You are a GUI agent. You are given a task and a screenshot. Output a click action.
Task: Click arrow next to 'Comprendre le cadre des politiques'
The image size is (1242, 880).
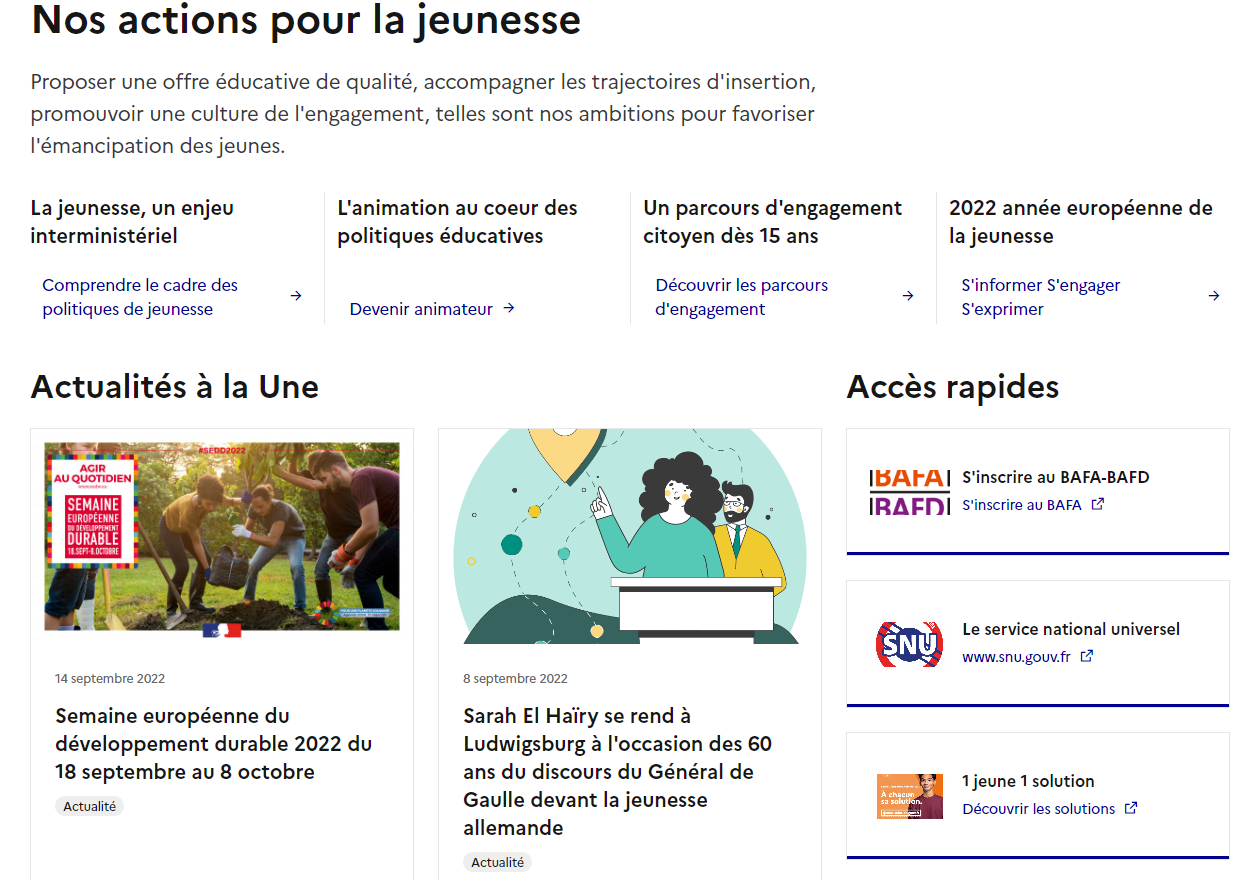pyautogui.click(x=296, y=296)
